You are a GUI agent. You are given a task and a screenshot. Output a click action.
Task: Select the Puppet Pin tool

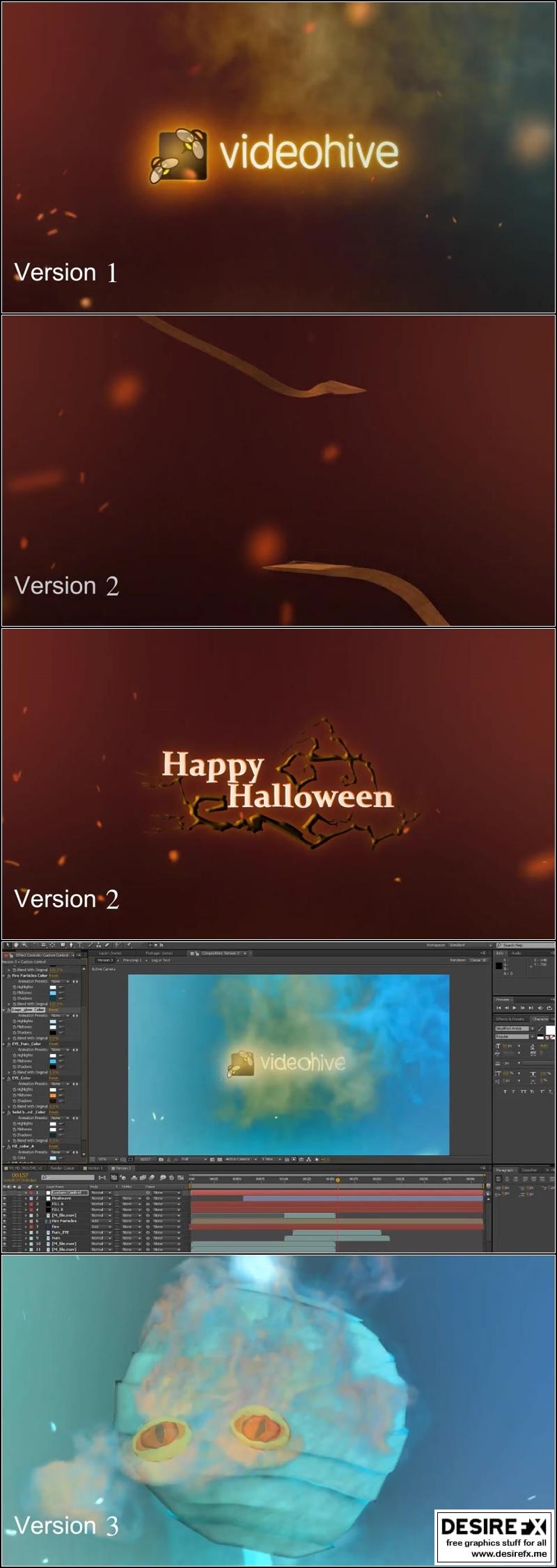129,945
